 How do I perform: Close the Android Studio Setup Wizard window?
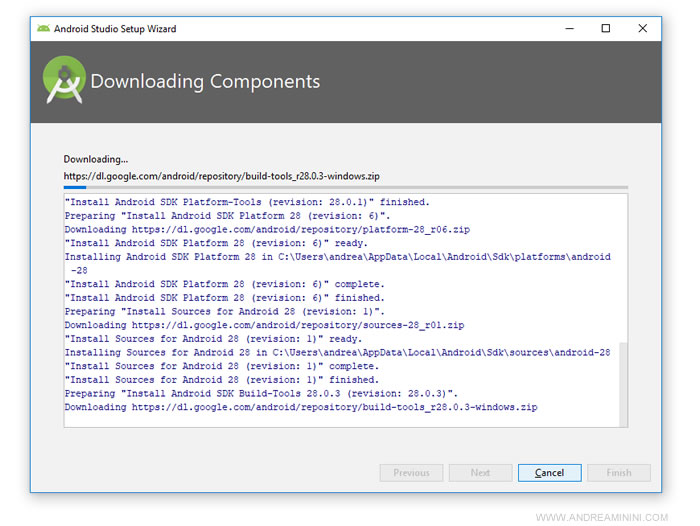click(642, 29)
